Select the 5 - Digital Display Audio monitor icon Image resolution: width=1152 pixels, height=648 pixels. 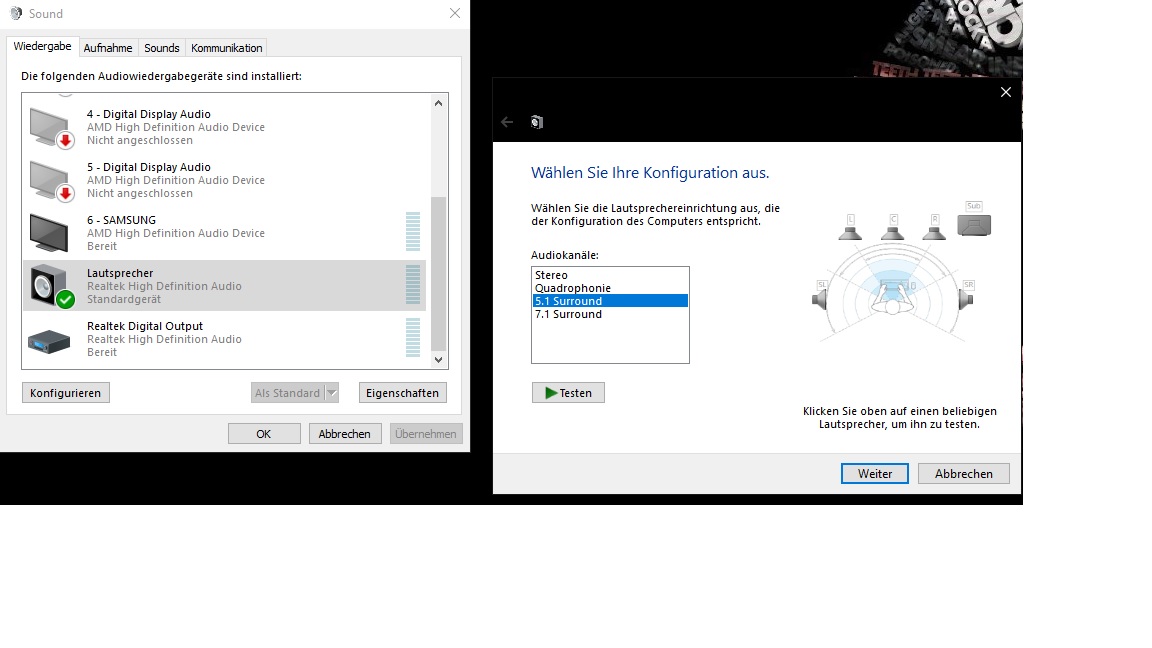coord(51,181)
